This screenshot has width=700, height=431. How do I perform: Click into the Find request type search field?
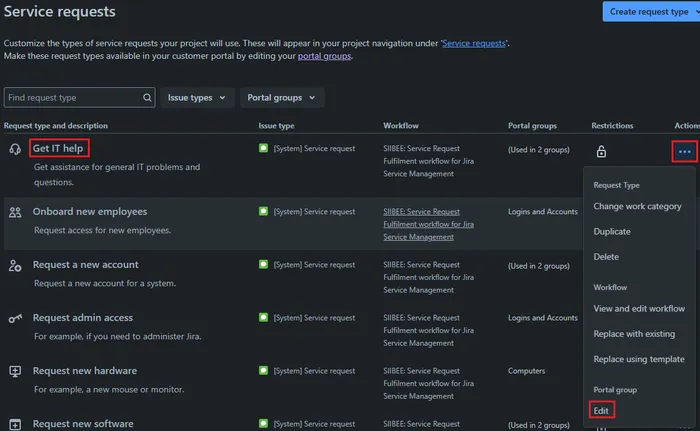pos(70,98)
